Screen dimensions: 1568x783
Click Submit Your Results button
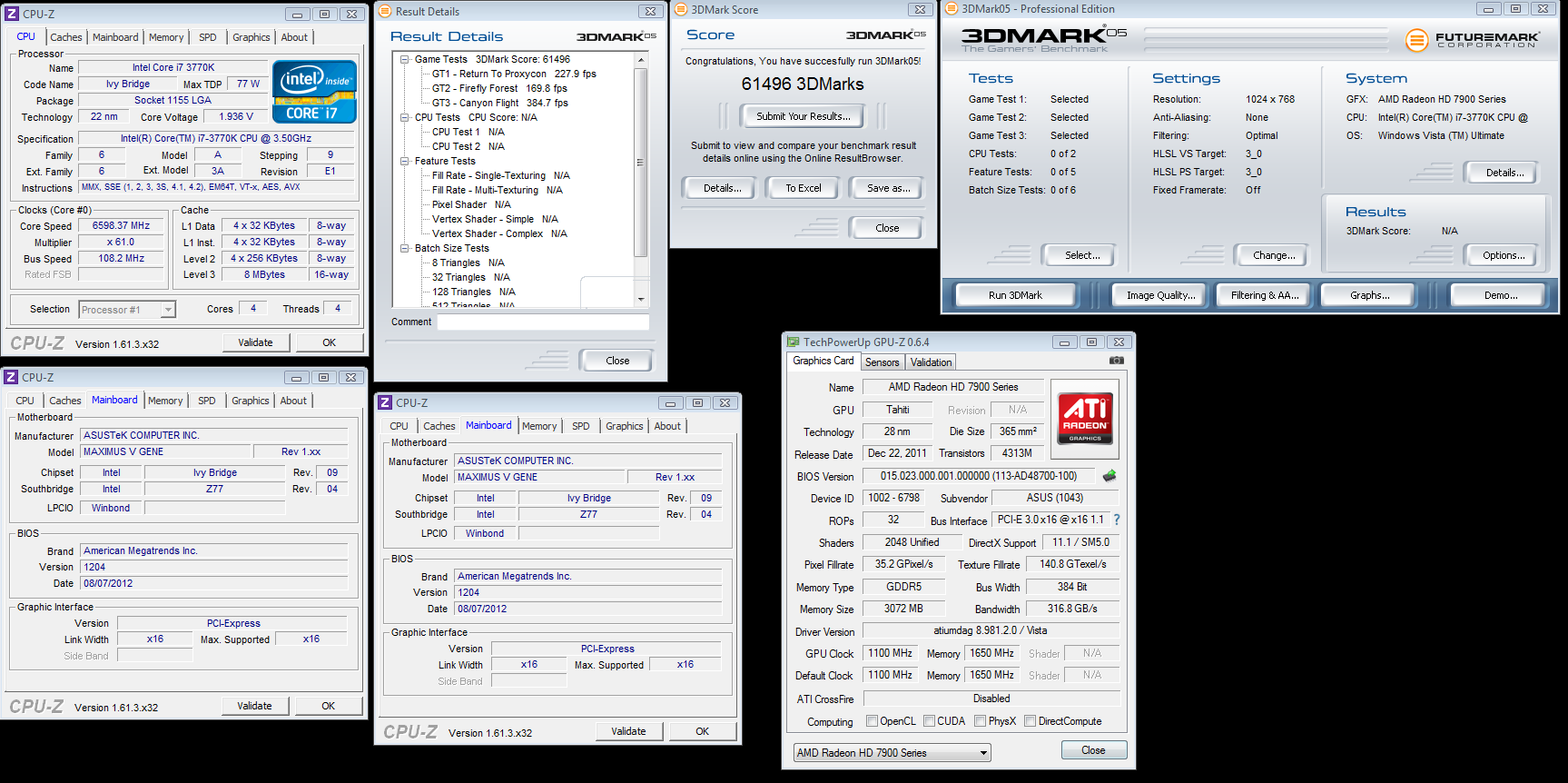click(x=804, y=116)
